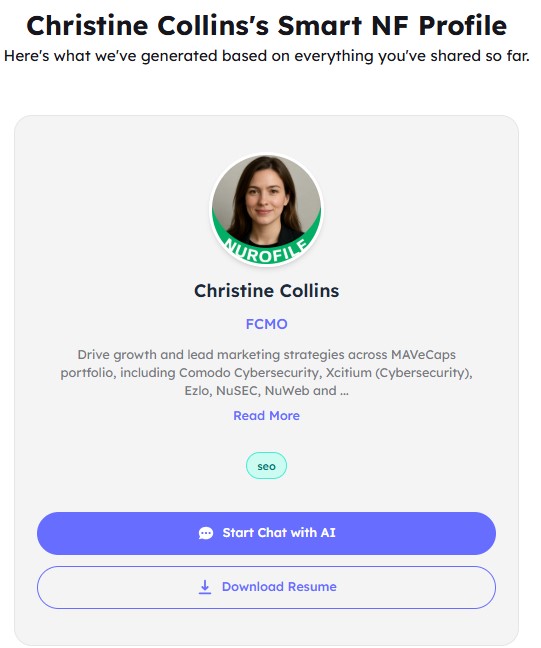Viewport: 541px width, 648px height.
Task: Click the Ezlo, NuSEC, NuWeb text line
Action: pos(267,391)
